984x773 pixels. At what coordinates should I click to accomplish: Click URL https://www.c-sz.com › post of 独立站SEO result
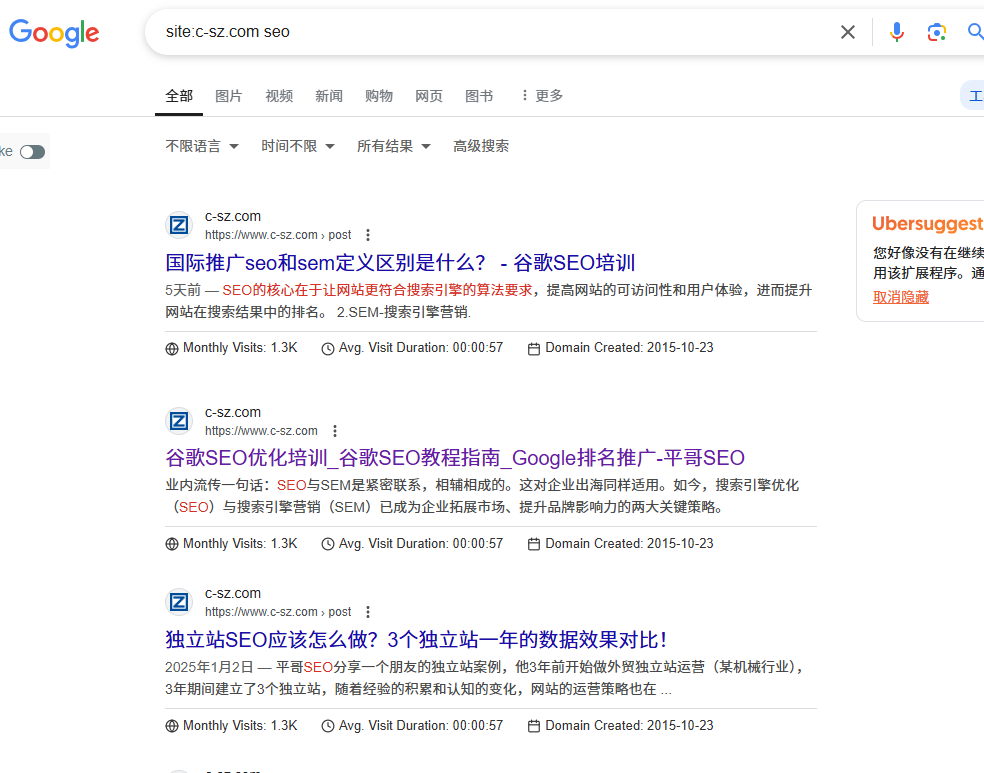tap(278, 612)
